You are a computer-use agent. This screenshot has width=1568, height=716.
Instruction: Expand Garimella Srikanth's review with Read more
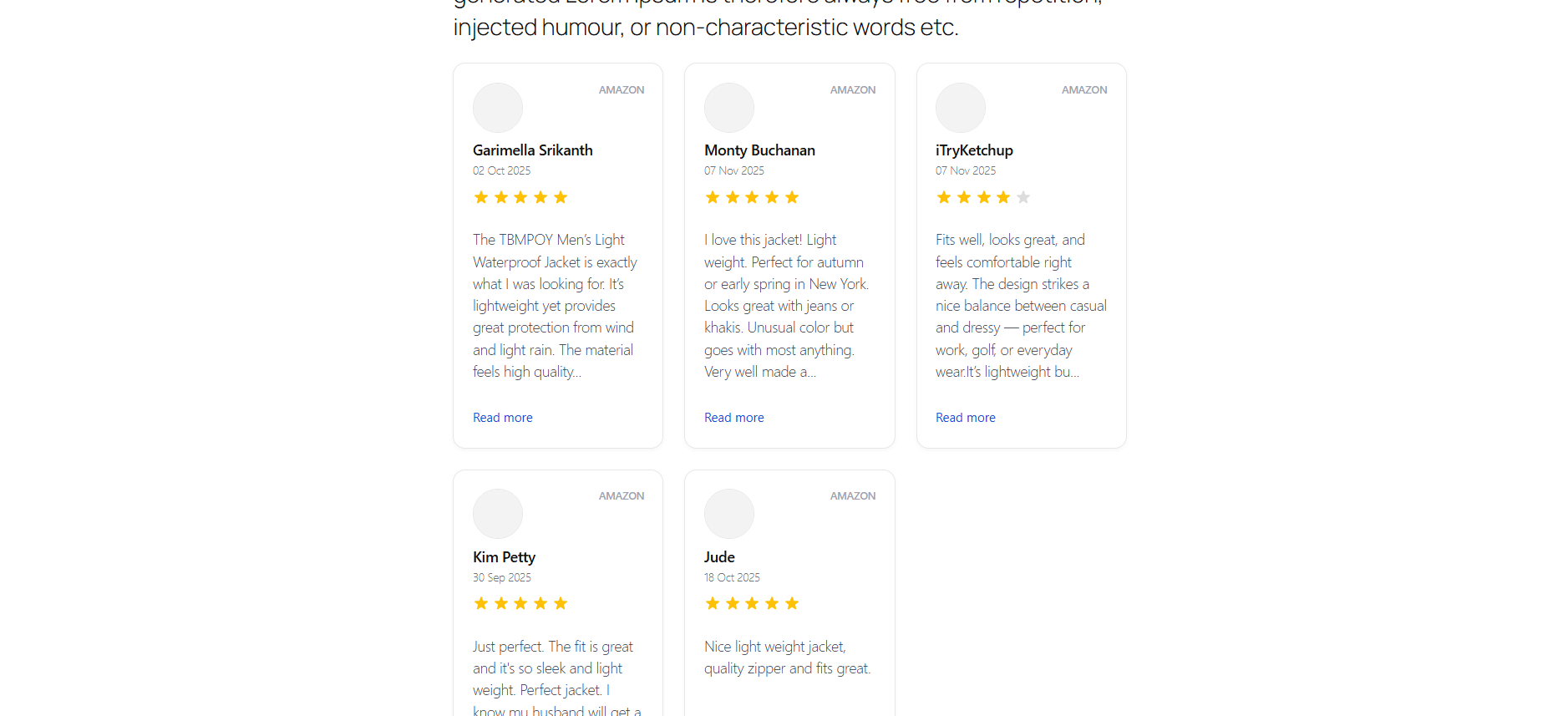click(x=503, y=418)
